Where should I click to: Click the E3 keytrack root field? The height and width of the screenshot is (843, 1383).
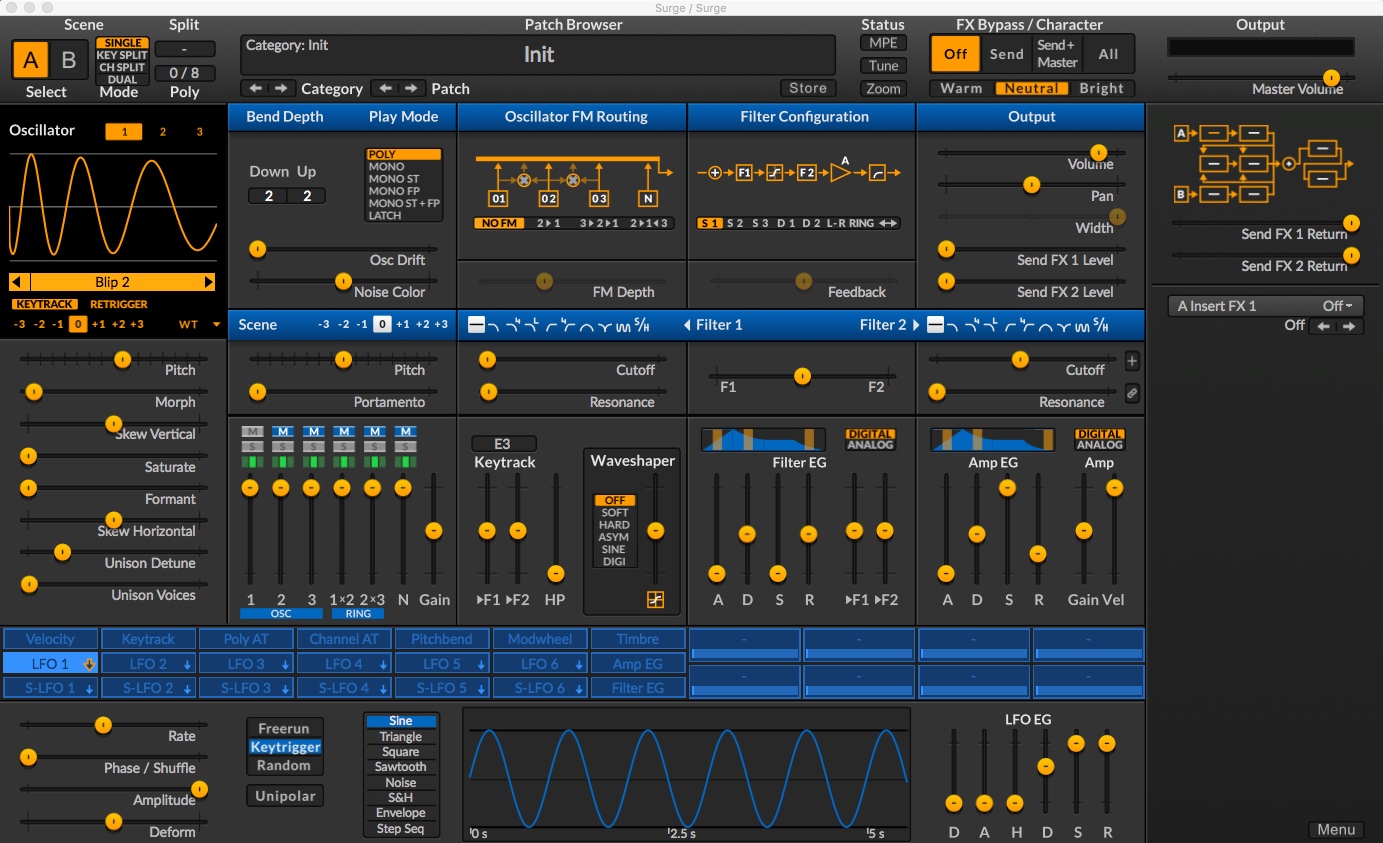[503, 443]
